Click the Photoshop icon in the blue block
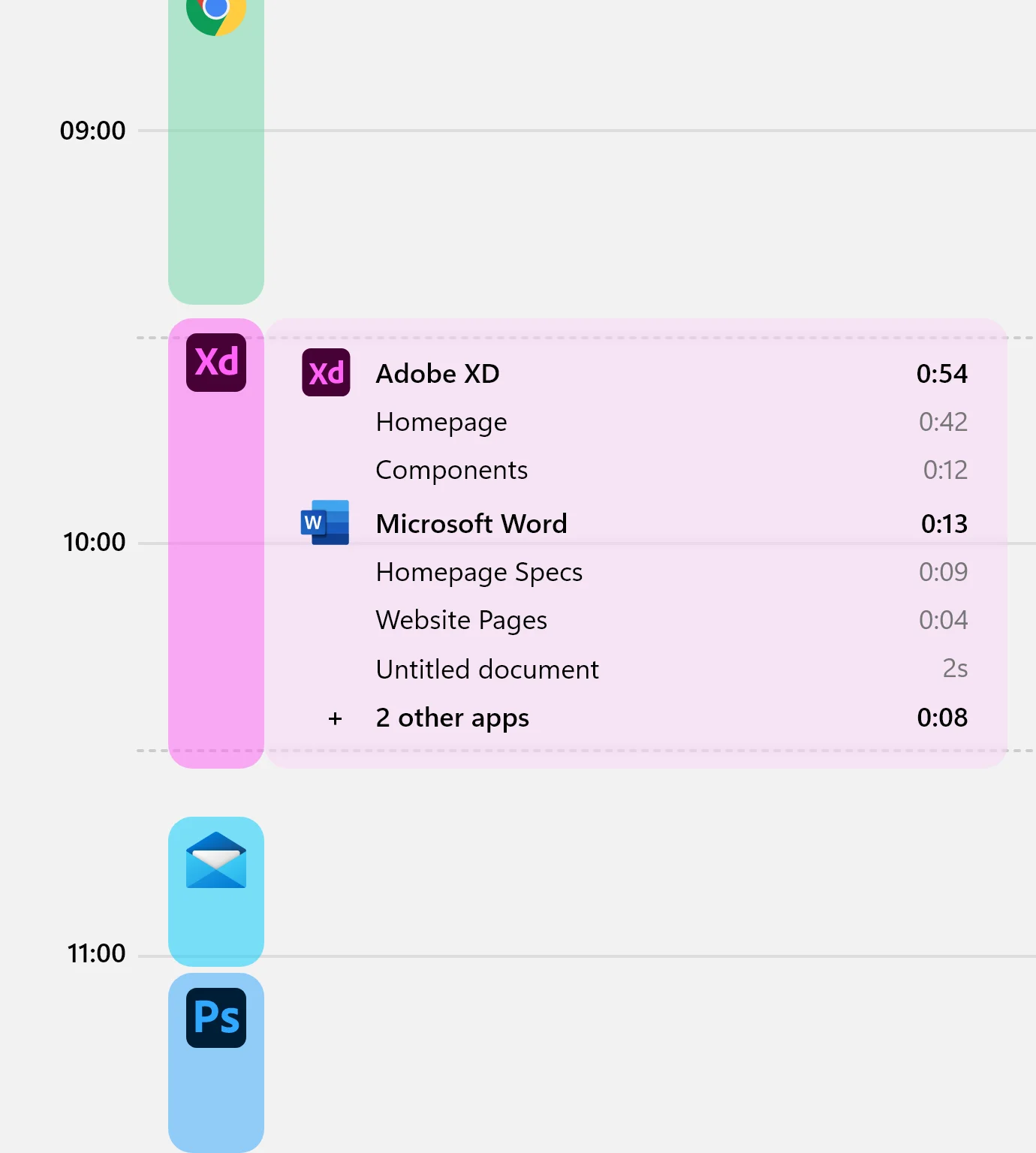The height and width of the screenshot is (1153, 1036). pos(216,1018)
